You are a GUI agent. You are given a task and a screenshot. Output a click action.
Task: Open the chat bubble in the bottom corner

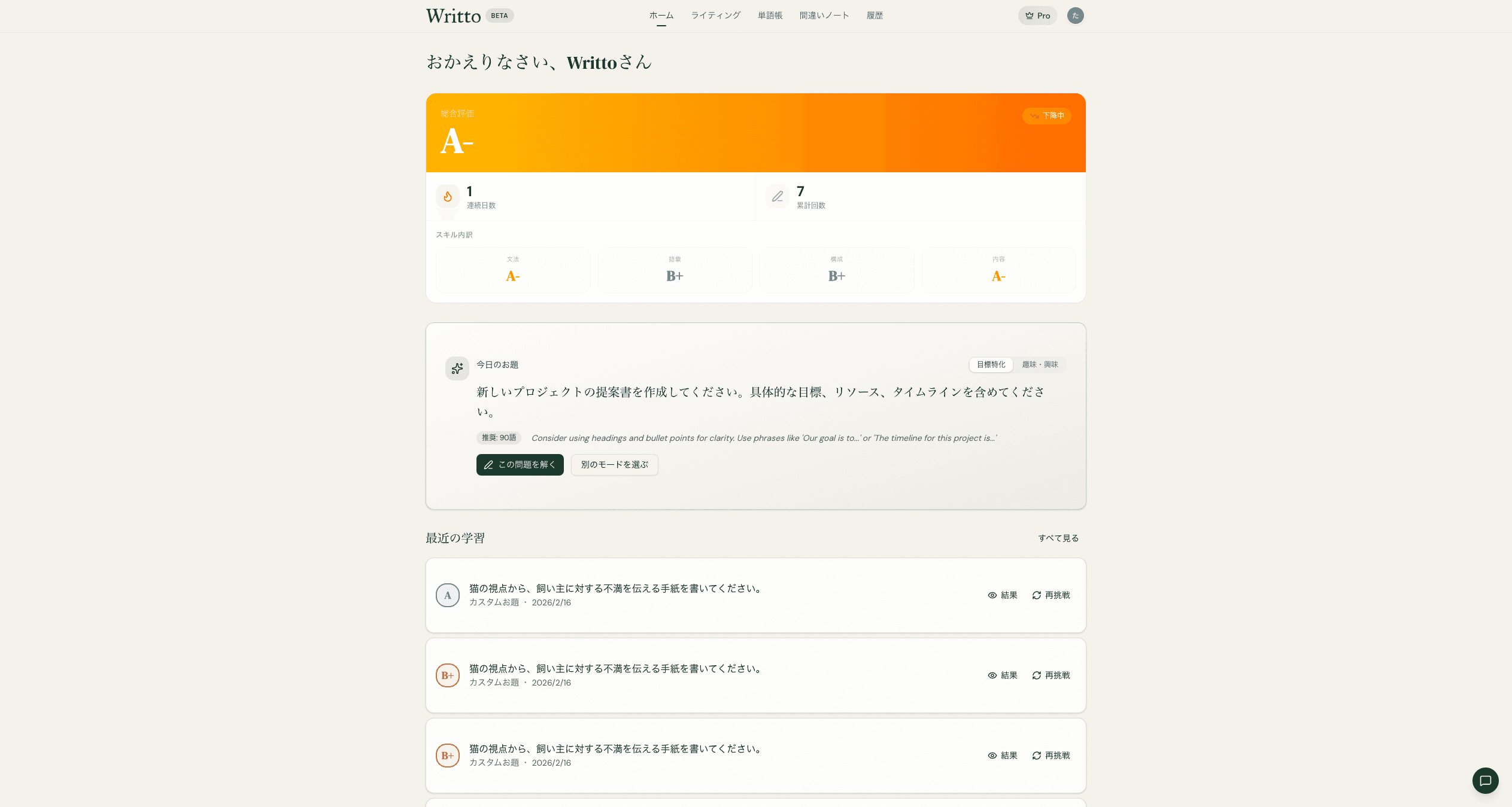pos(1485,781)
